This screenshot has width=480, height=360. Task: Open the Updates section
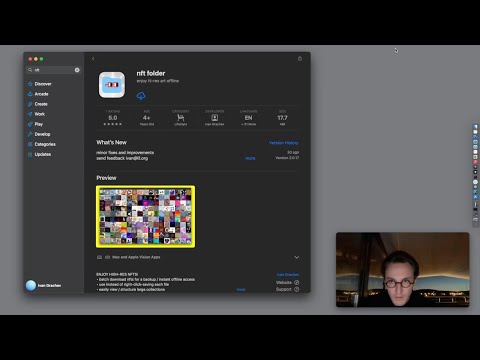[43, 154]
